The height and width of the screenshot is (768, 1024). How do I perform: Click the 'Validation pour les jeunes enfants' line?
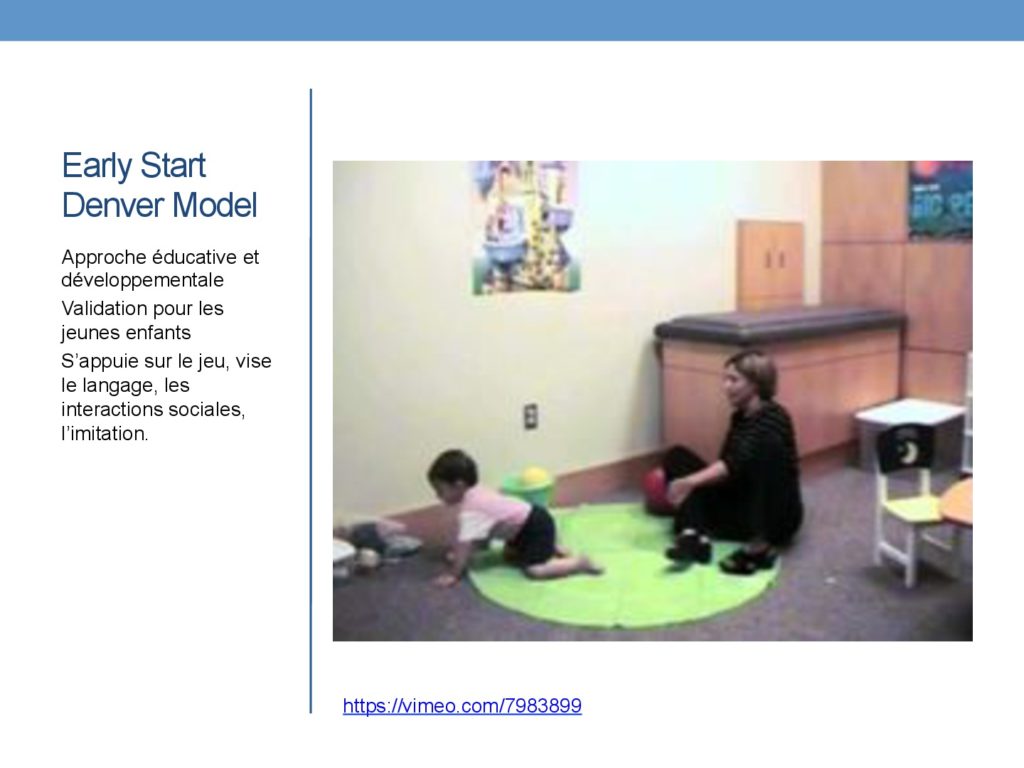coord(142,321)
